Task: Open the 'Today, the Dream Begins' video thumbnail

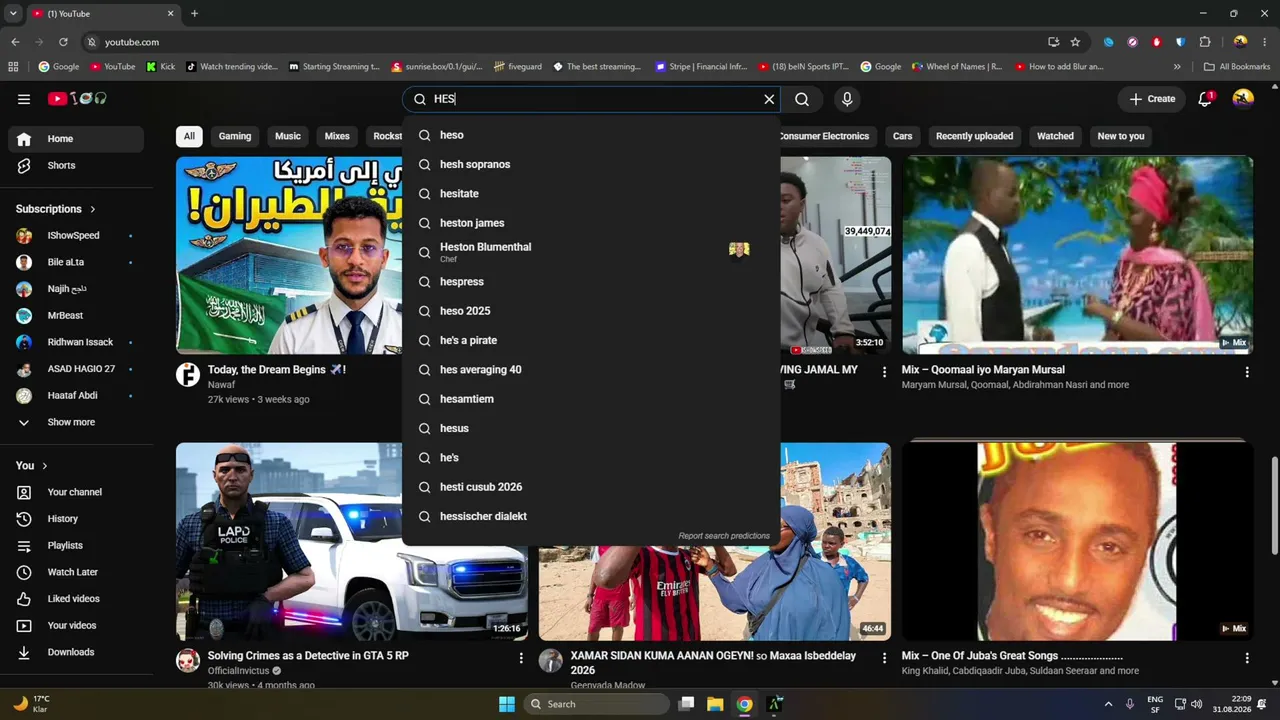Action: pyautogui.click(x=289, y=255)
